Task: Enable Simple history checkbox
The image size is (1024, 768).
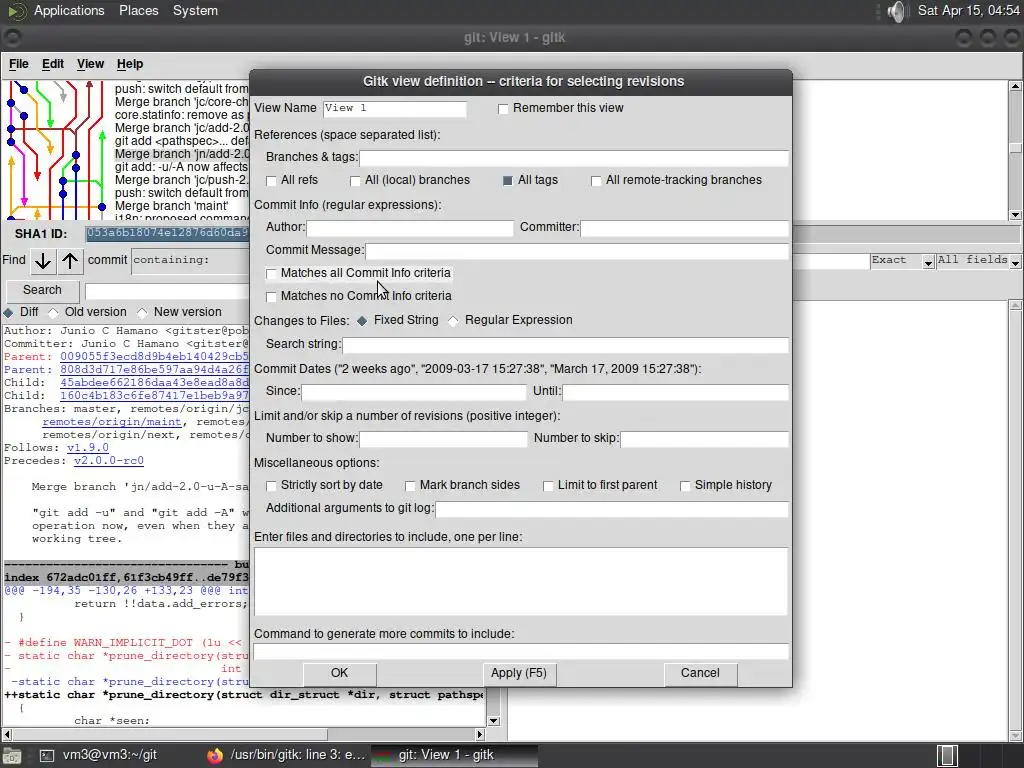Action: pos(685,486)
